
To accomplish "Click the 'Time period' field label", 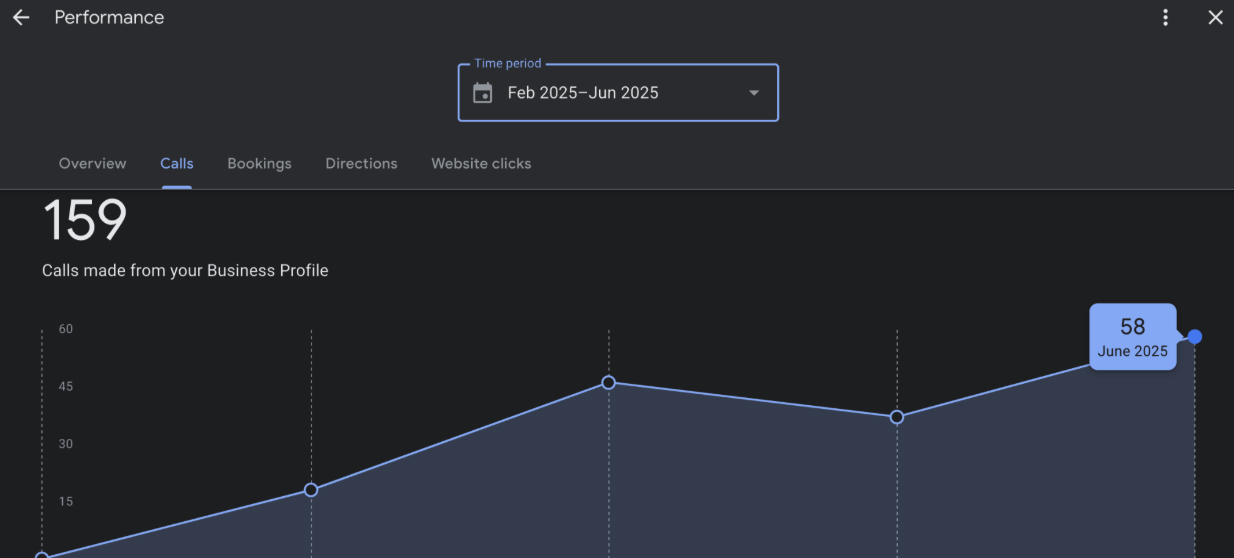I will pos(508,64).
